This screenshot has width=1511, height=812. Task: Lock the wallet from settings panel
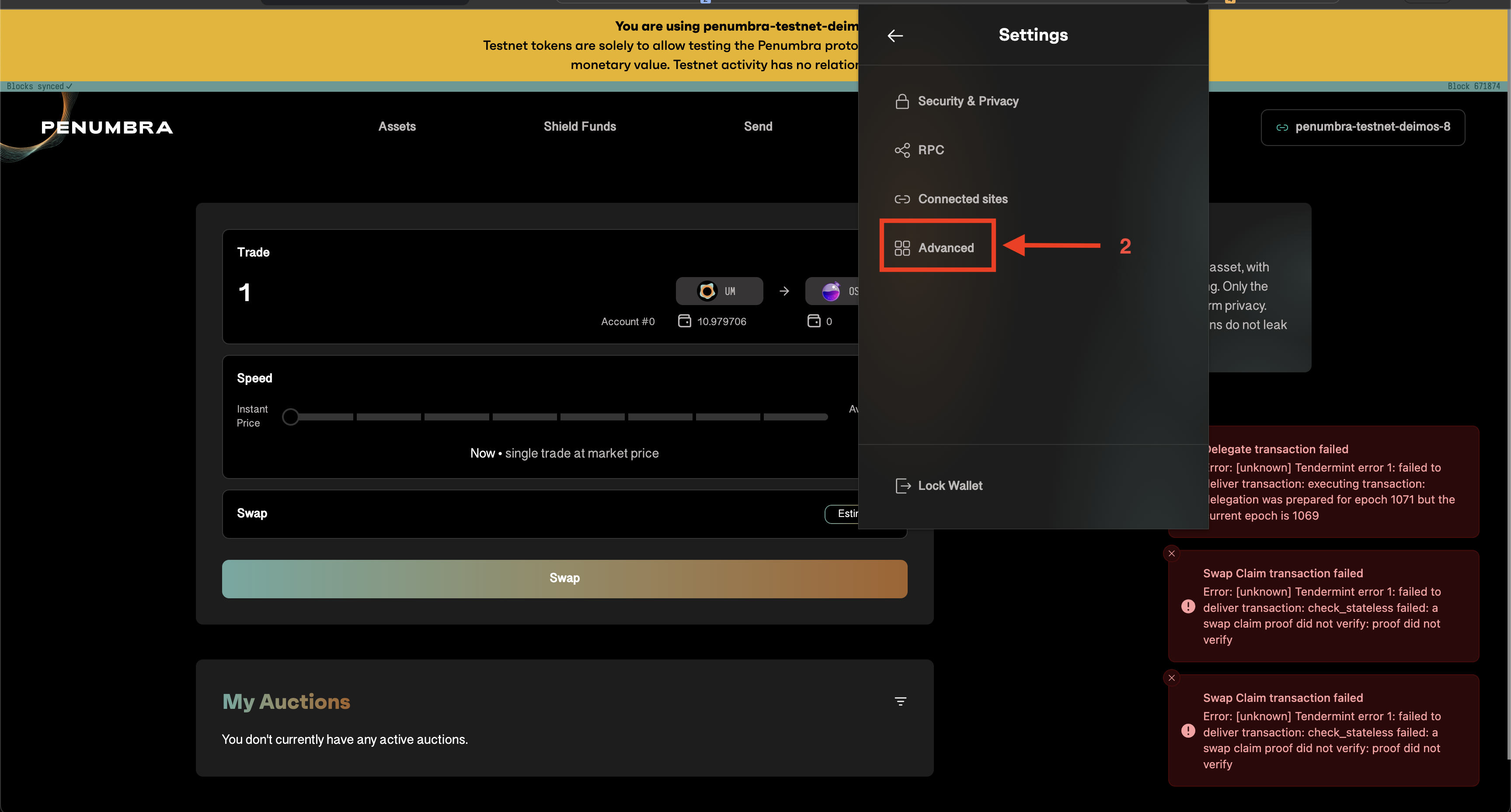coord(939,486)
